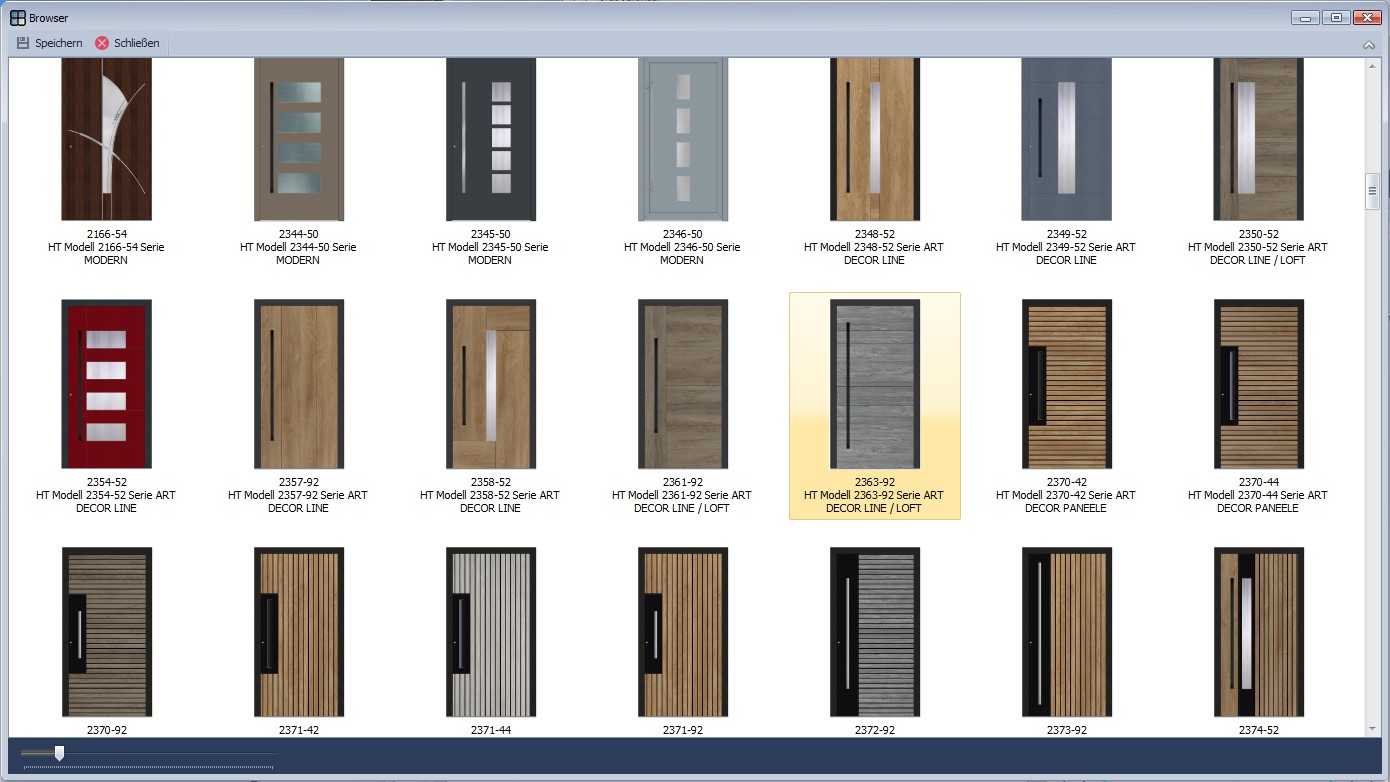Select door model 2166-54 thumbnail
Image resolution: width=1390 pixels, height=782 pixels.
(x=106, y=139)
